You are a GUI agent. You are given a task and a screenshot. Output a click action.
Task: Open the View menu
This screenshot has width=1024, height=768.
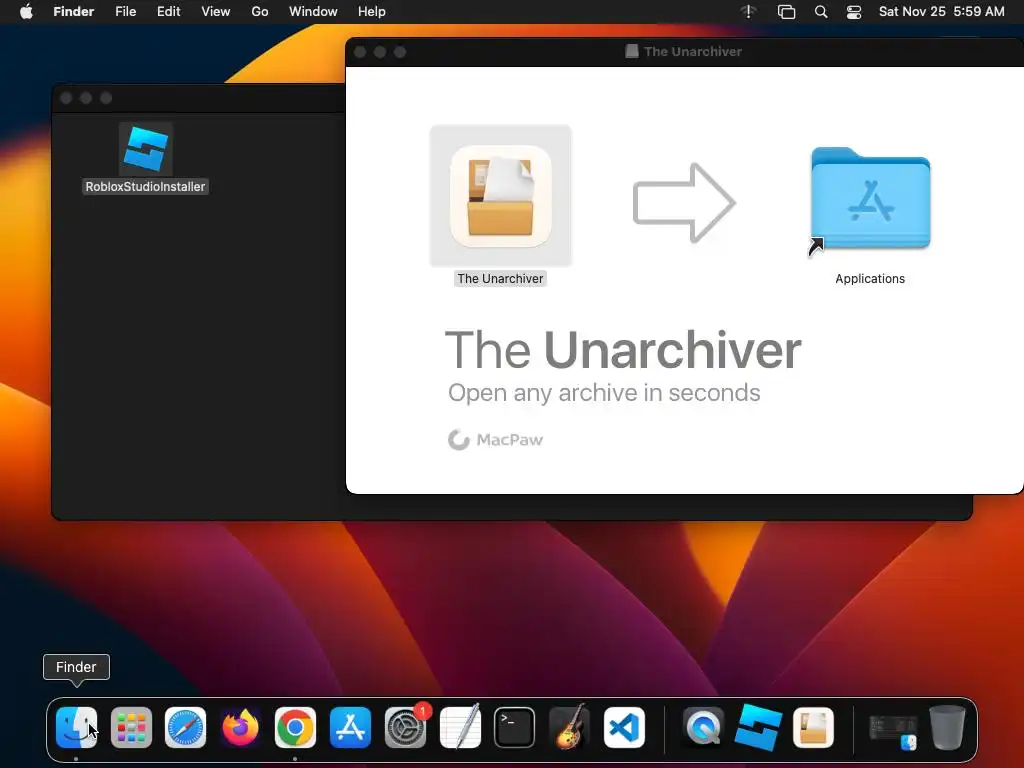click(216, 12)
